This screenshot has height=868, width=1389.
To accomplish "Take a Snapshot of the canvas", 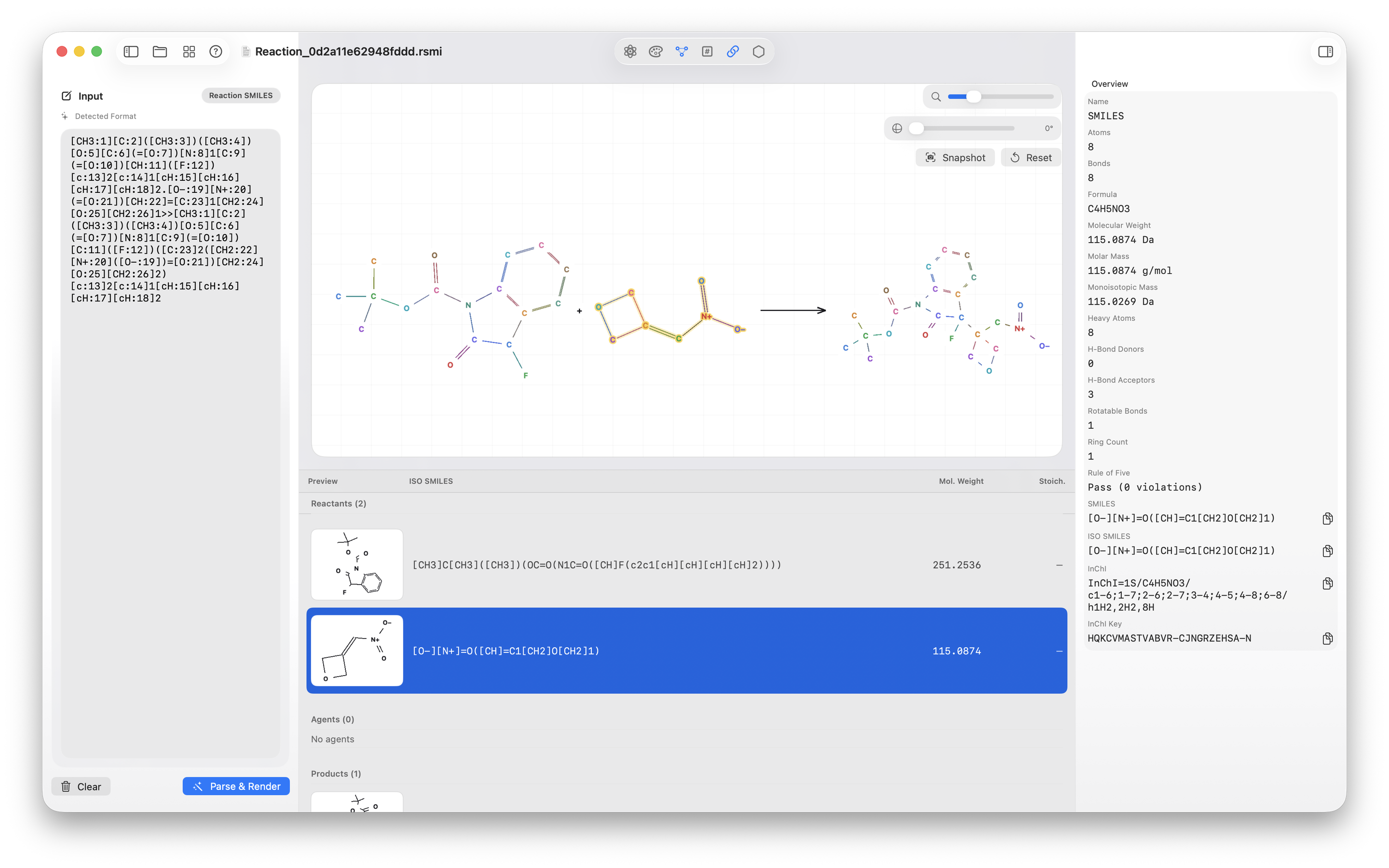I will 955,157.
